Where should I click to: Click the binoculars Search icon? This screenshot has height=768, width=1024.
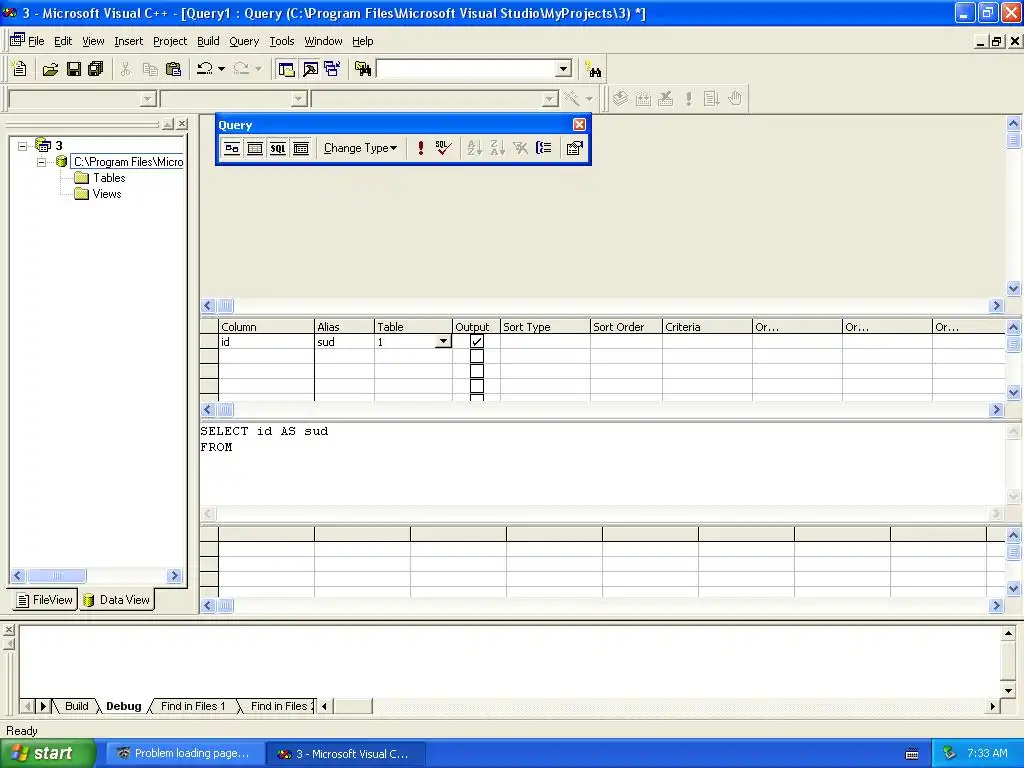(593, 69)
